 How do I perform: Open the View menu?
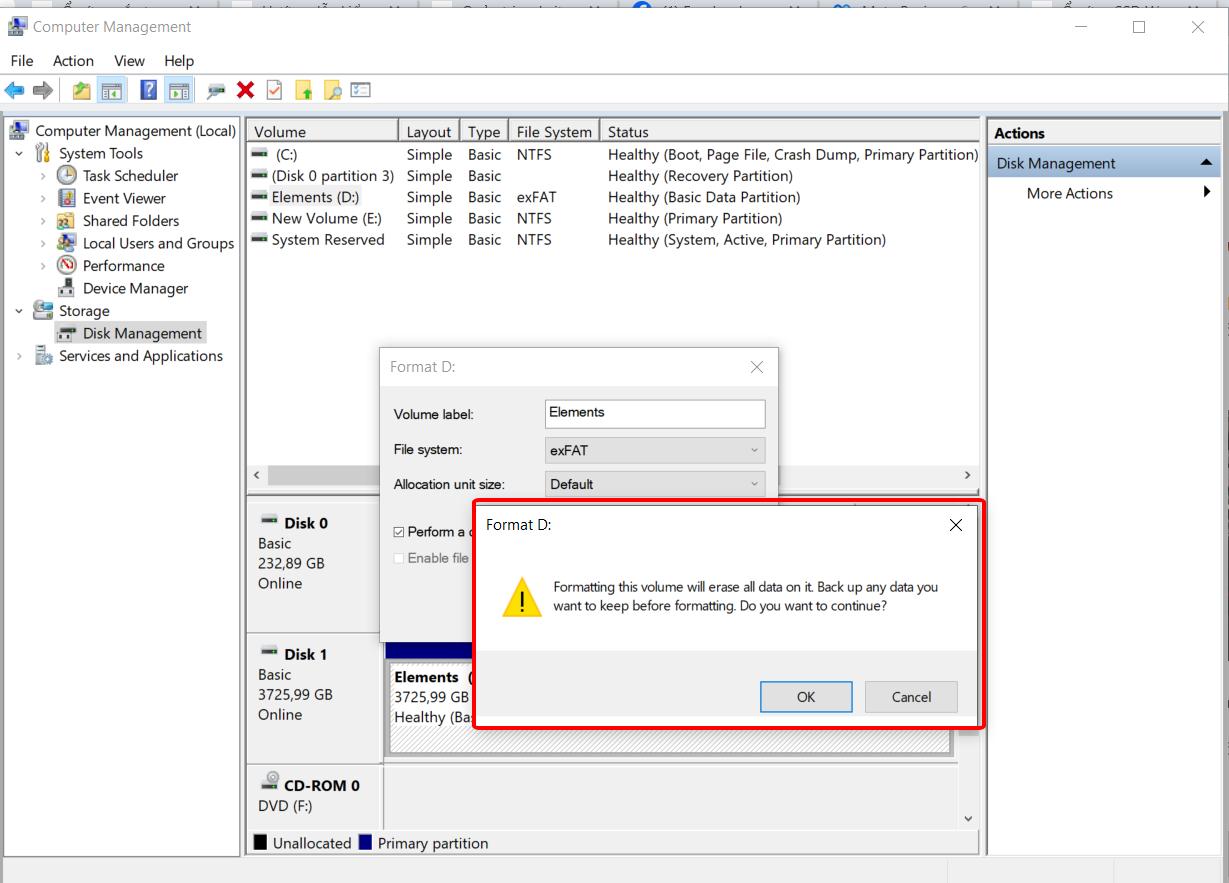tap(129, 61)
